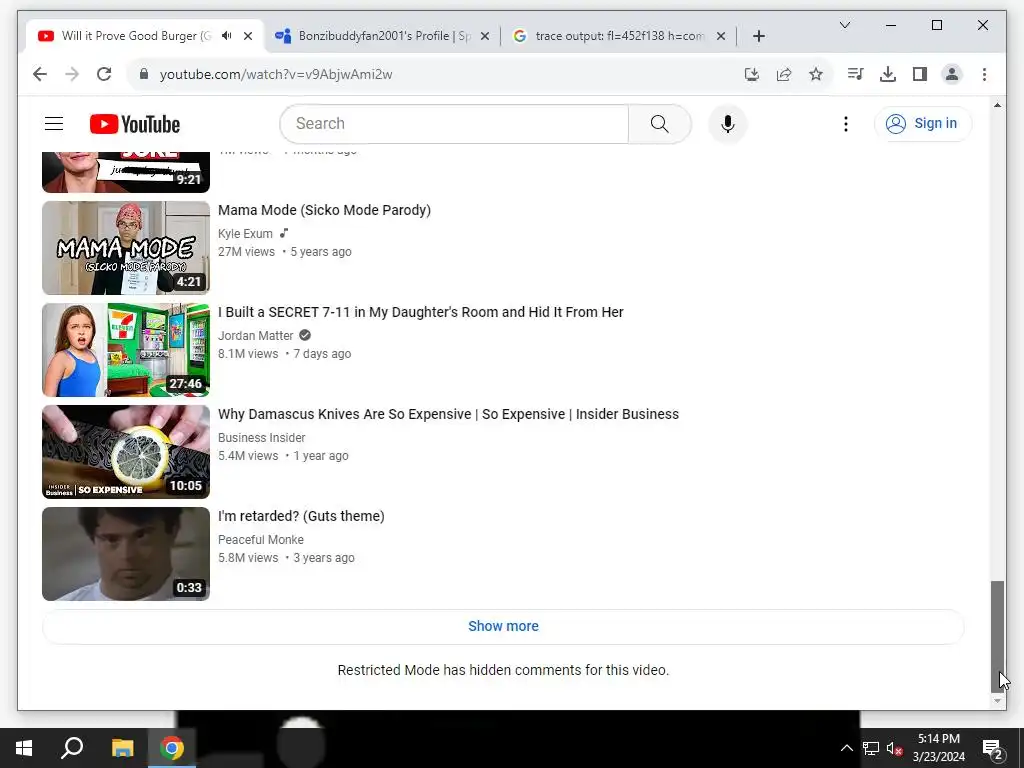
Task: Reload the page
Action: point(104,74)
